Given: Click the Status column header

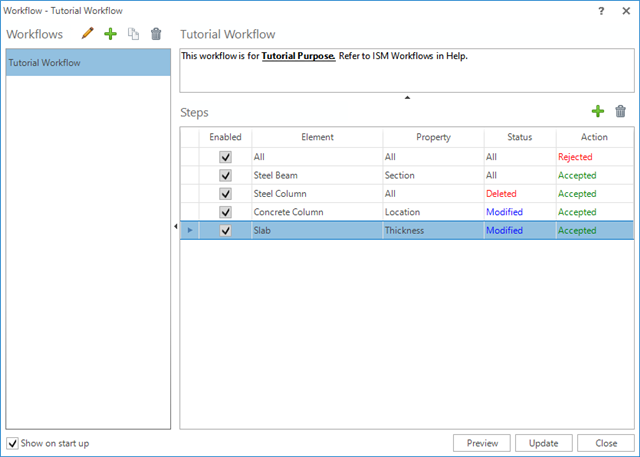Looking at the screenshot, I should point(520,137).
